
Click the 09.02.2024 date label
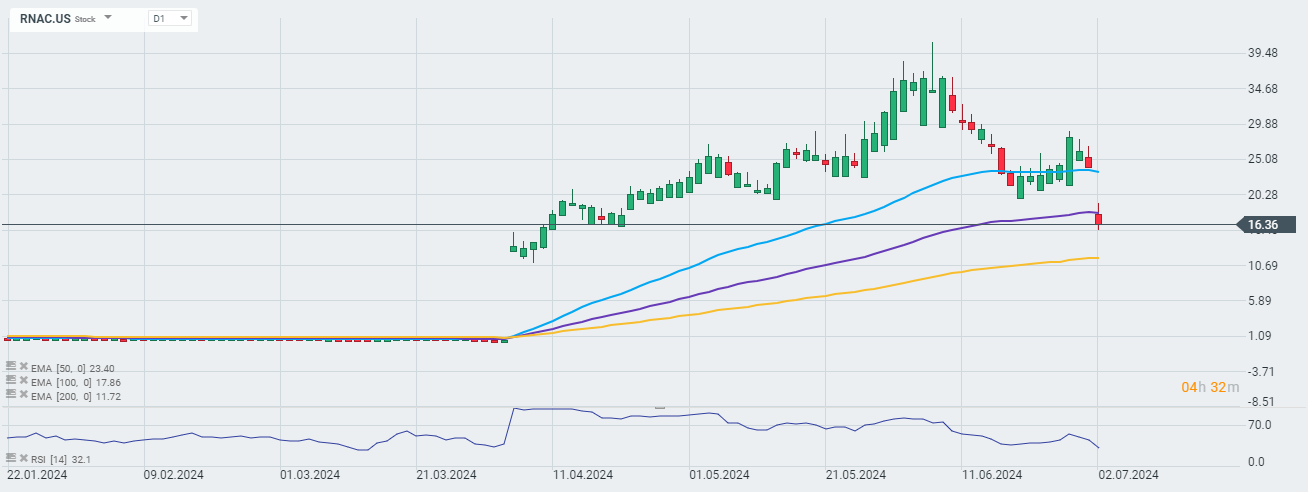pos(175,475)
